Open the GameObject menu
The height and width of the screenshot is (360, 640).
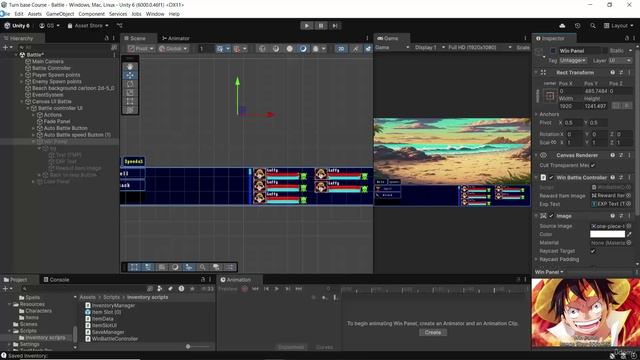60,14
